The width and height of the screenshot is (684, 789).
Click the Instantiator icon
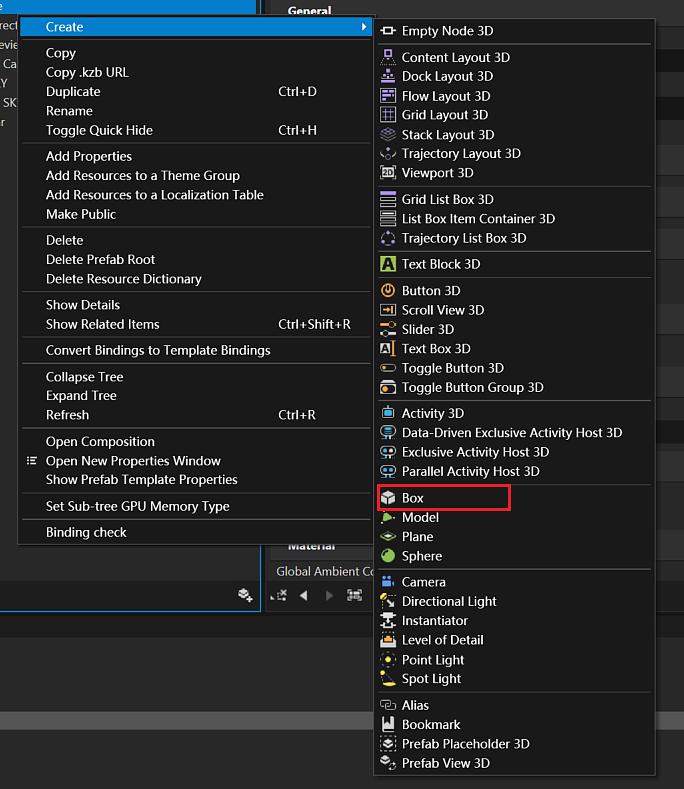point(388,620)
